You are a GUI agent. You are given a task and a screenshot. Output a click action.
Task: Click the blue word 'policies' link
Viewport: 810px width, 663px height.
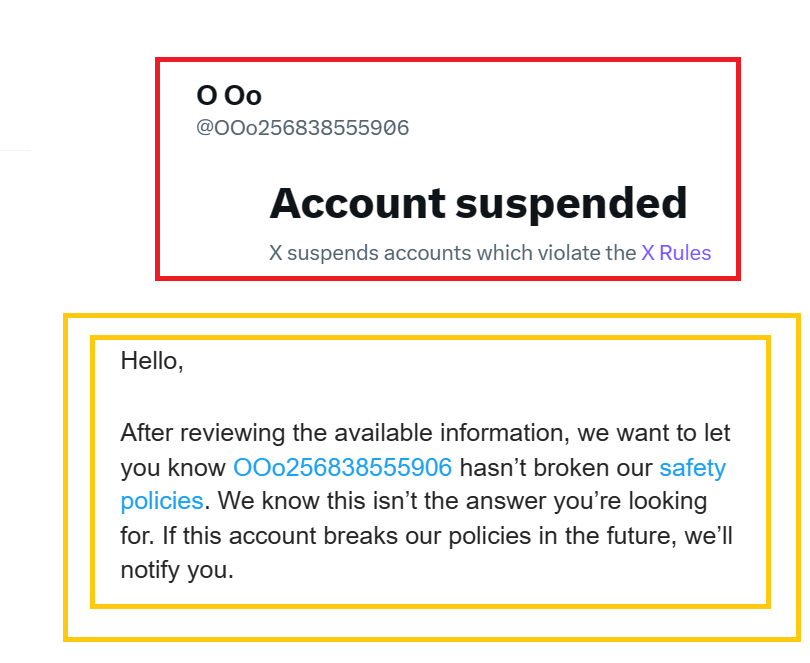coord(161,500)
